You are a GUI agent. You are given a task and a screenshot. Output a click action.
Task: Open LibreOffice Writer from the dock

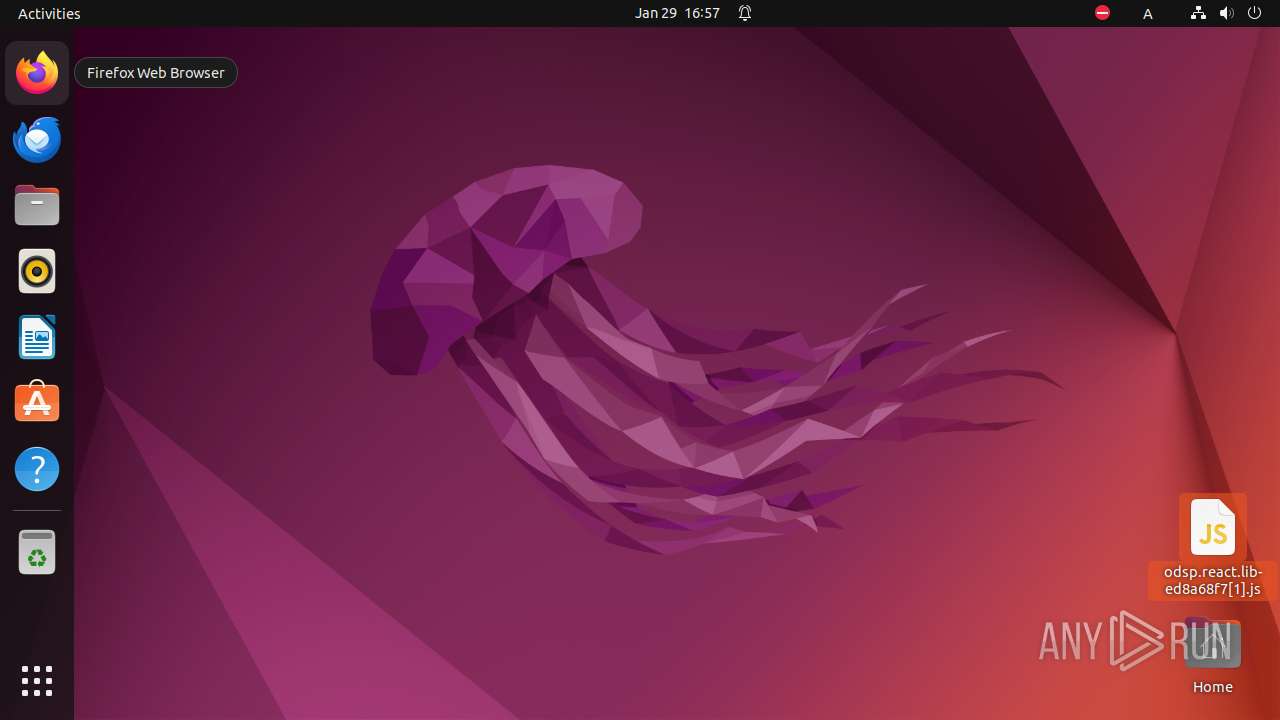[x=37, y=337]
